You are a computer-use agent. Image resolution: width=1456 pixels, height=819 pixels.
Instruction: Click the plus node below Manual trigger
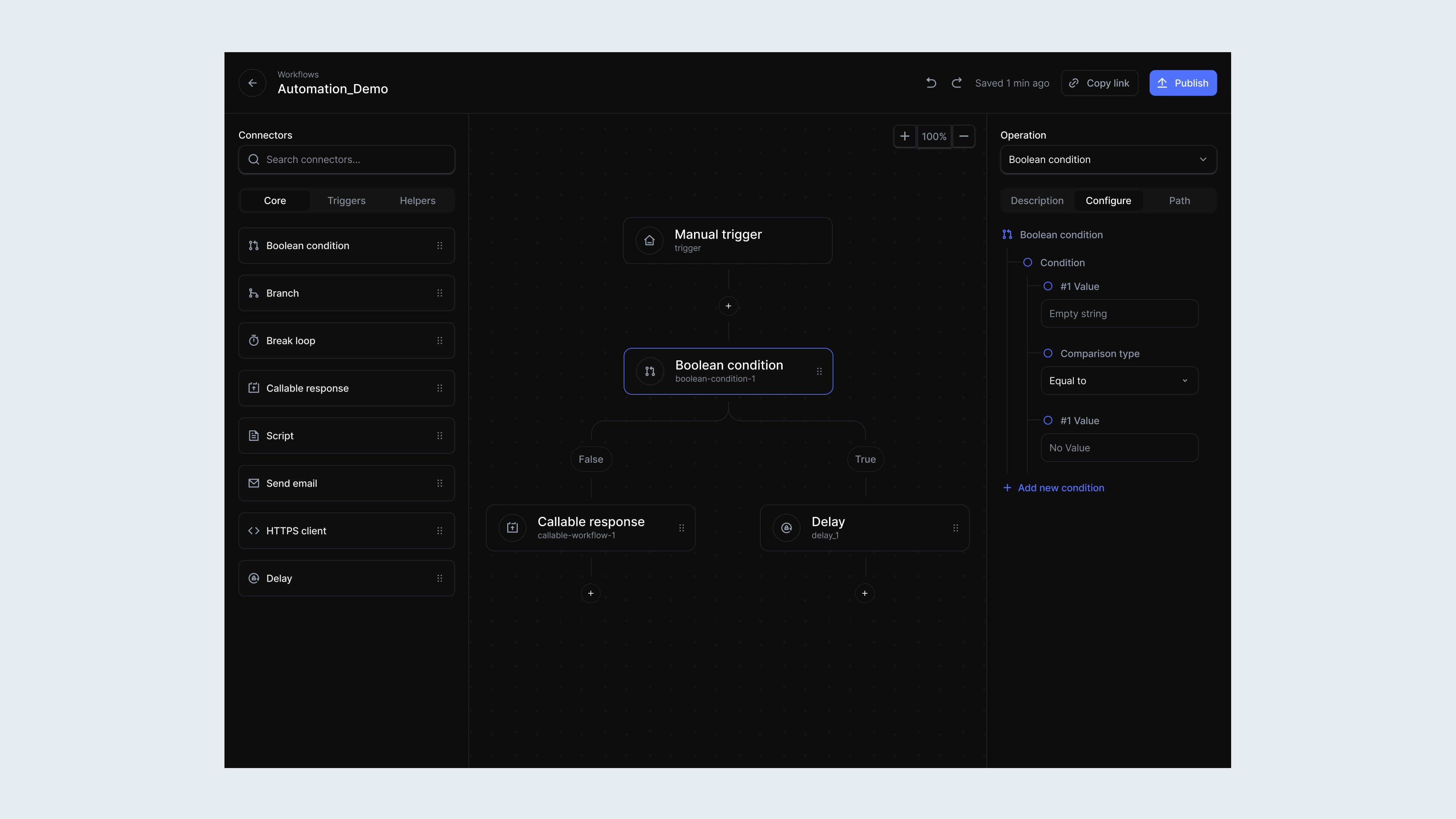coord(728,306)
